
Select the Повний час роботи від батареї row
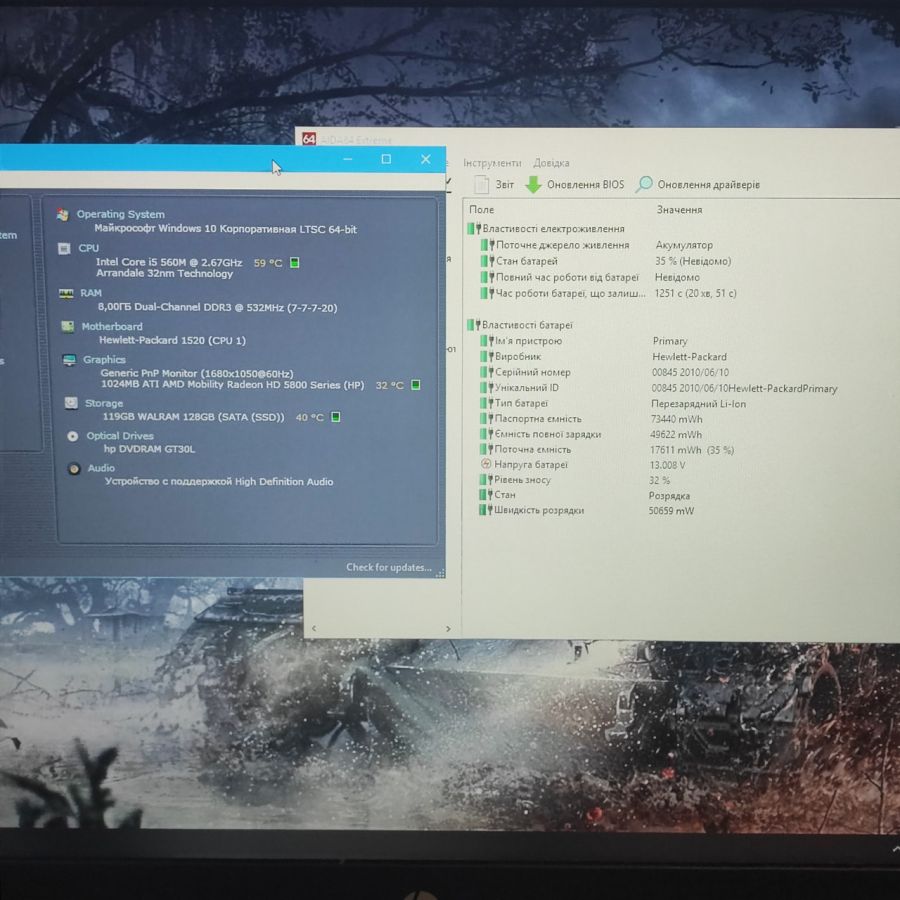(591, 277)
